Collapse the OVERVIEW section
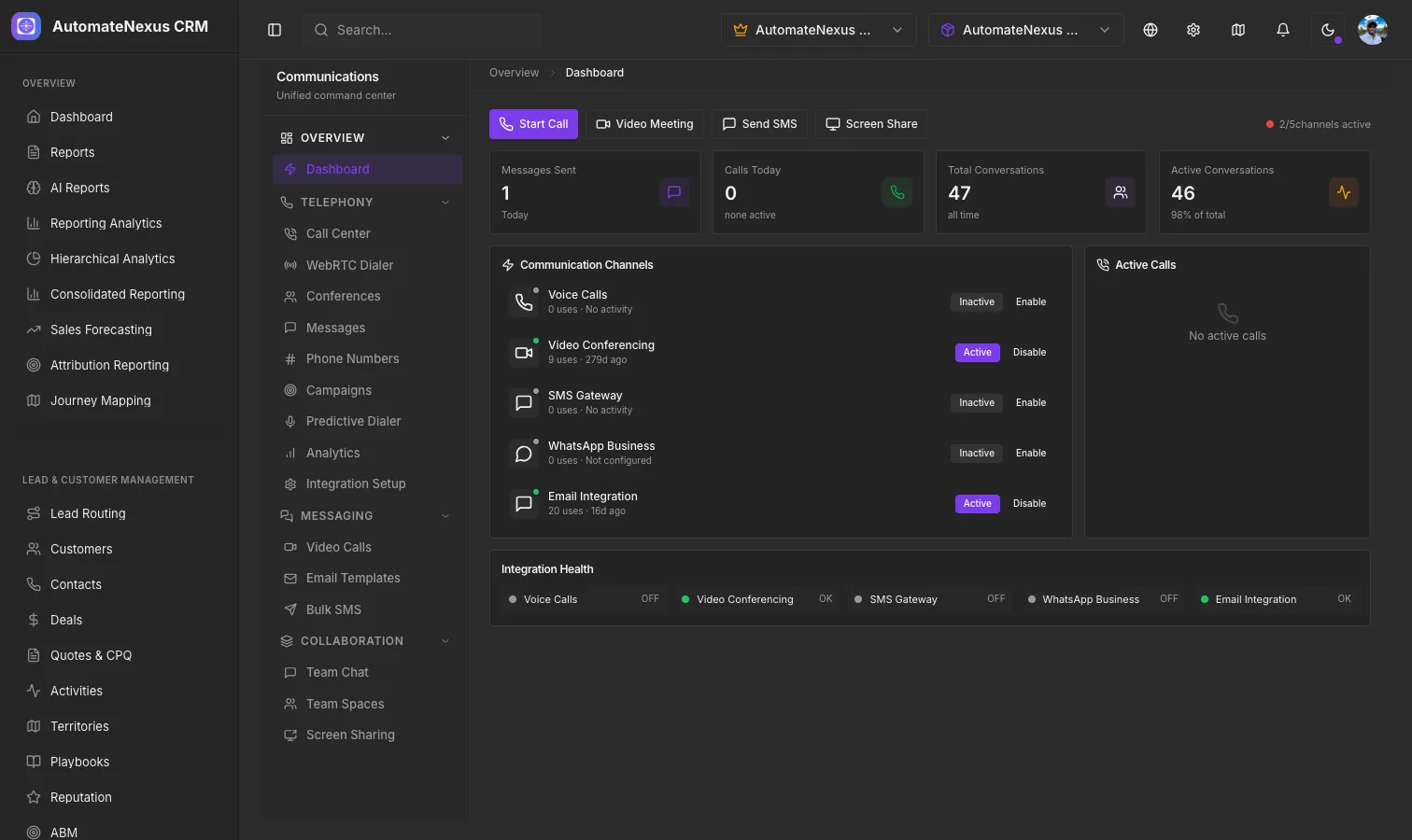 366,138
